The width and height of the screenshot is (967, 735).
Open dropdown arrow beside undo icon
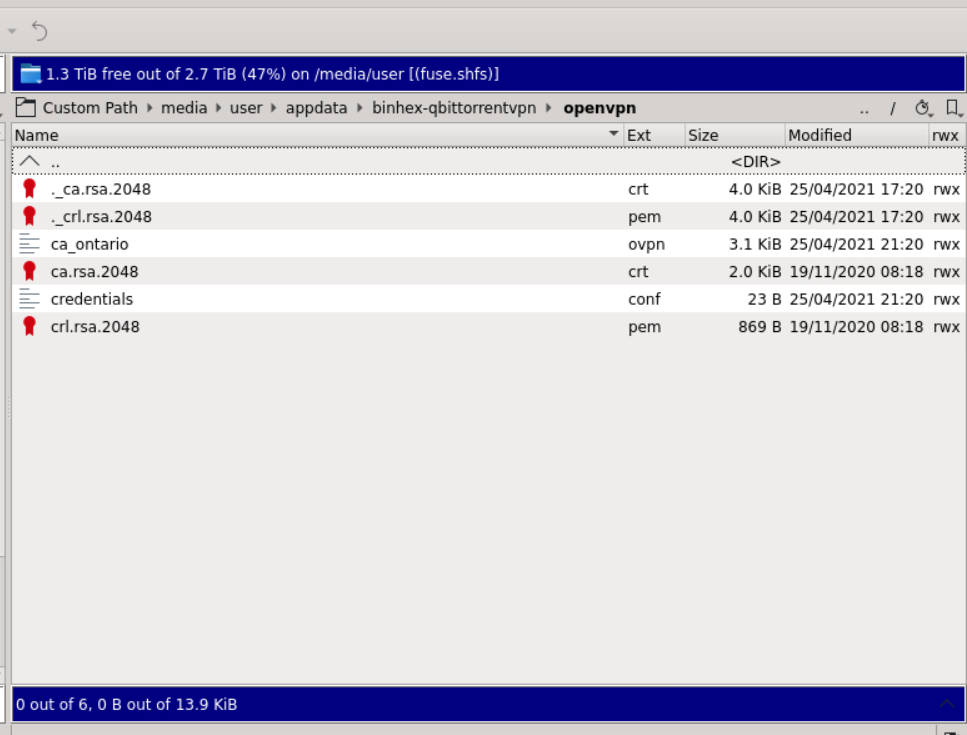click(x=12, y=30)
